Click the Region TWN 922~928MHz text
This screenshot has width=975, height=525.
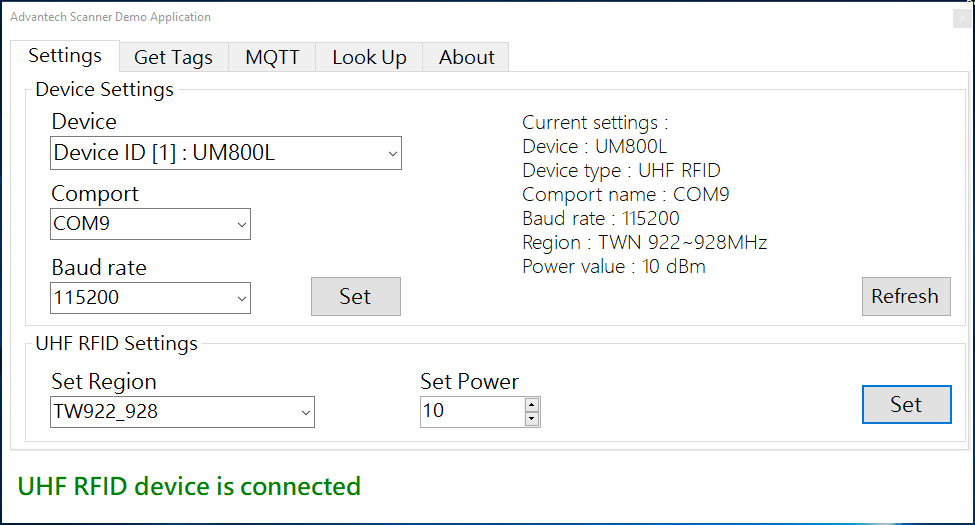[x=644, y=243]
